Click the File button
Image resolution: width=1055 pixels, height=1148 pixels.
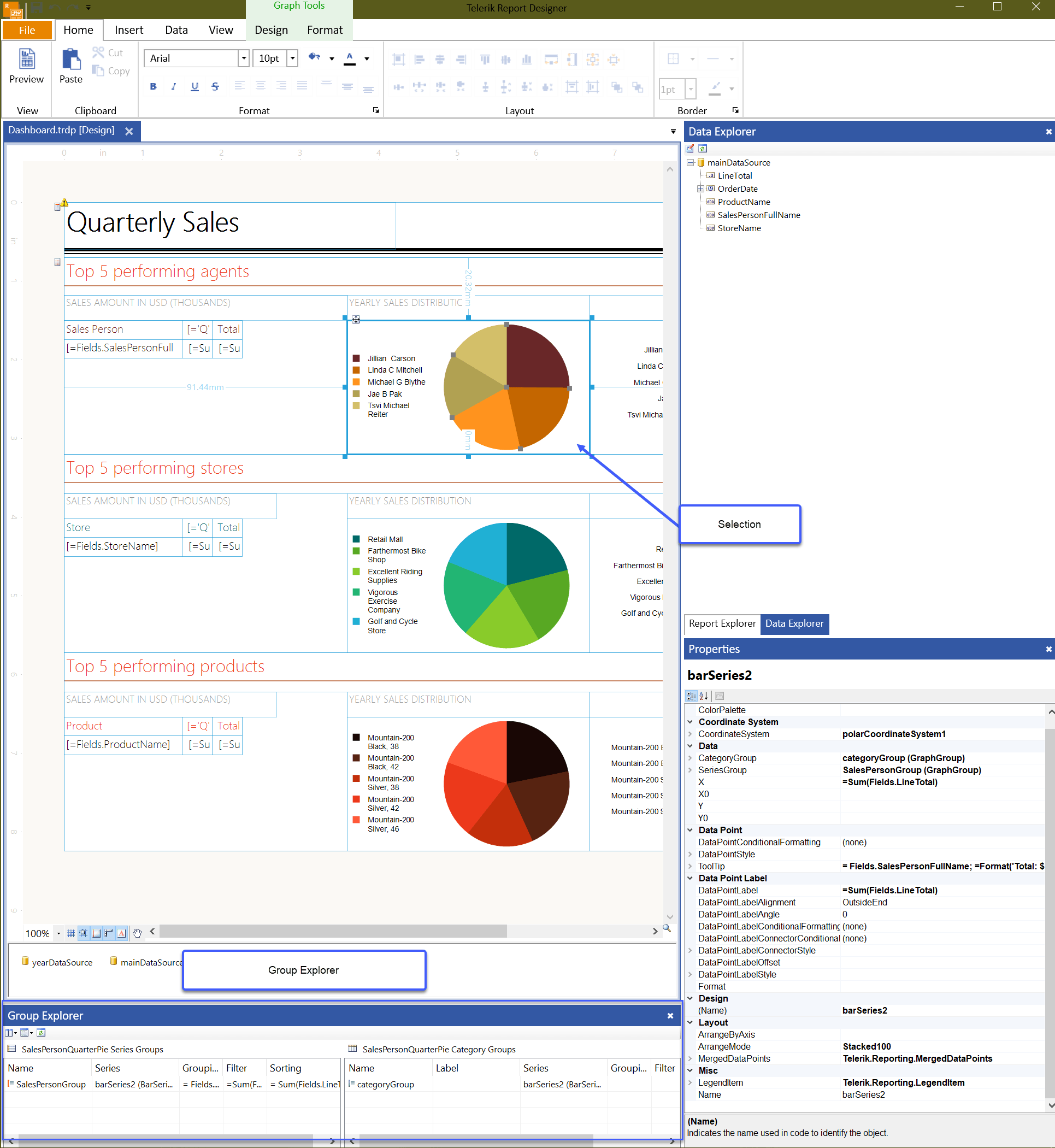[x=26, y=30]
